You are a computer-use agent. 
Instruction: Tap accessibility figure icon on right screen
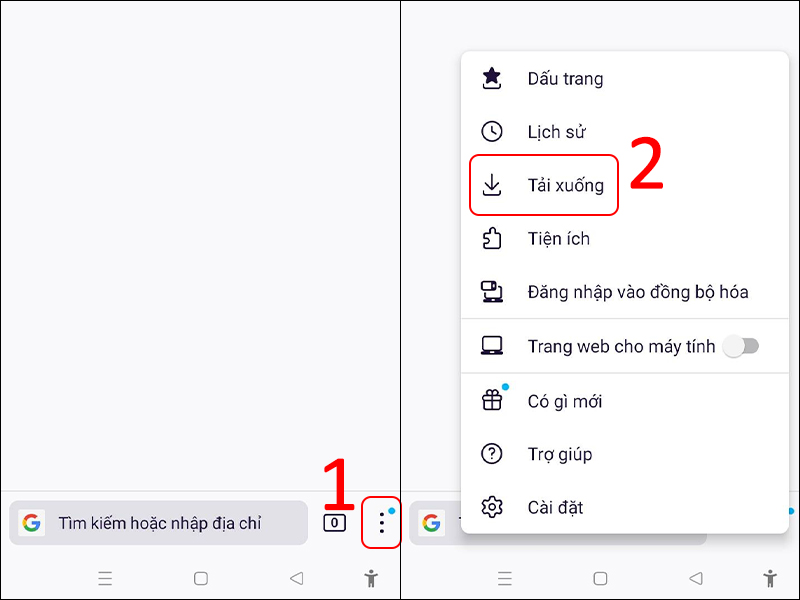click(x=770, y=579)
